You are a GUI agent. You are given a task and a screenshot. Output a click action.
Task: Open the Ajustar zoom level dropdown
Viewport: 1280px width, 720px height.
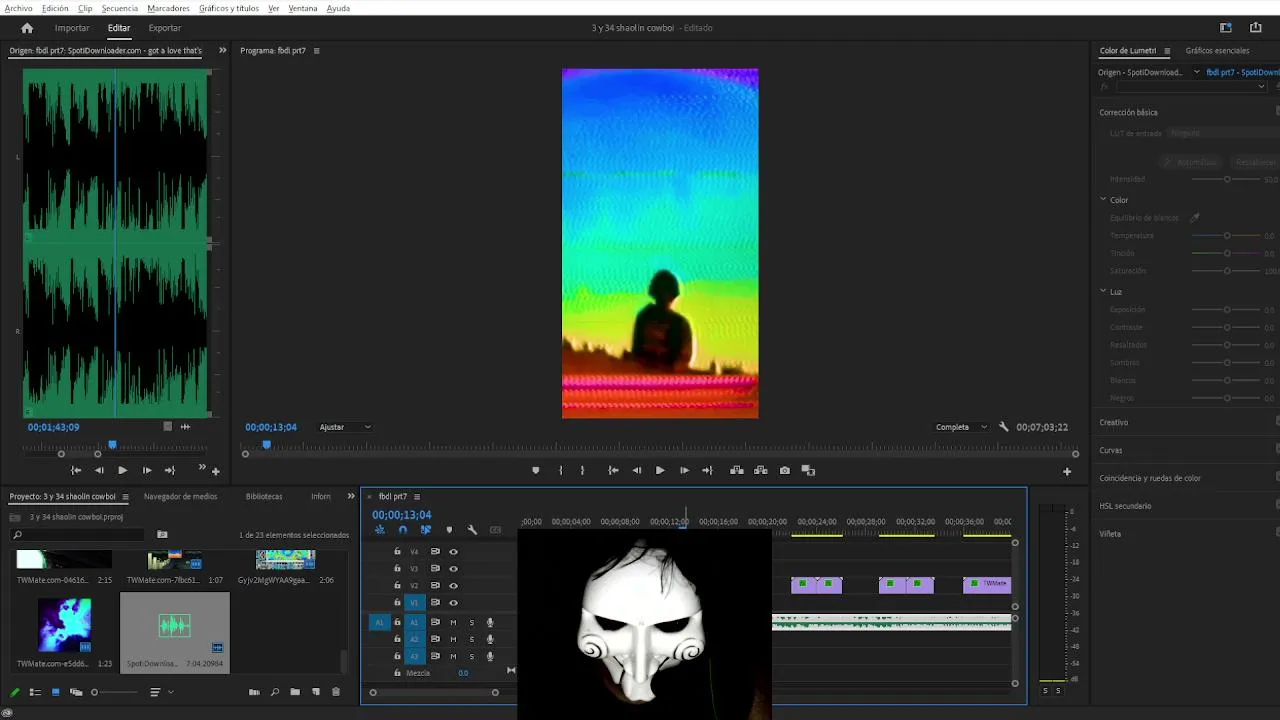(x=345, y=427)
